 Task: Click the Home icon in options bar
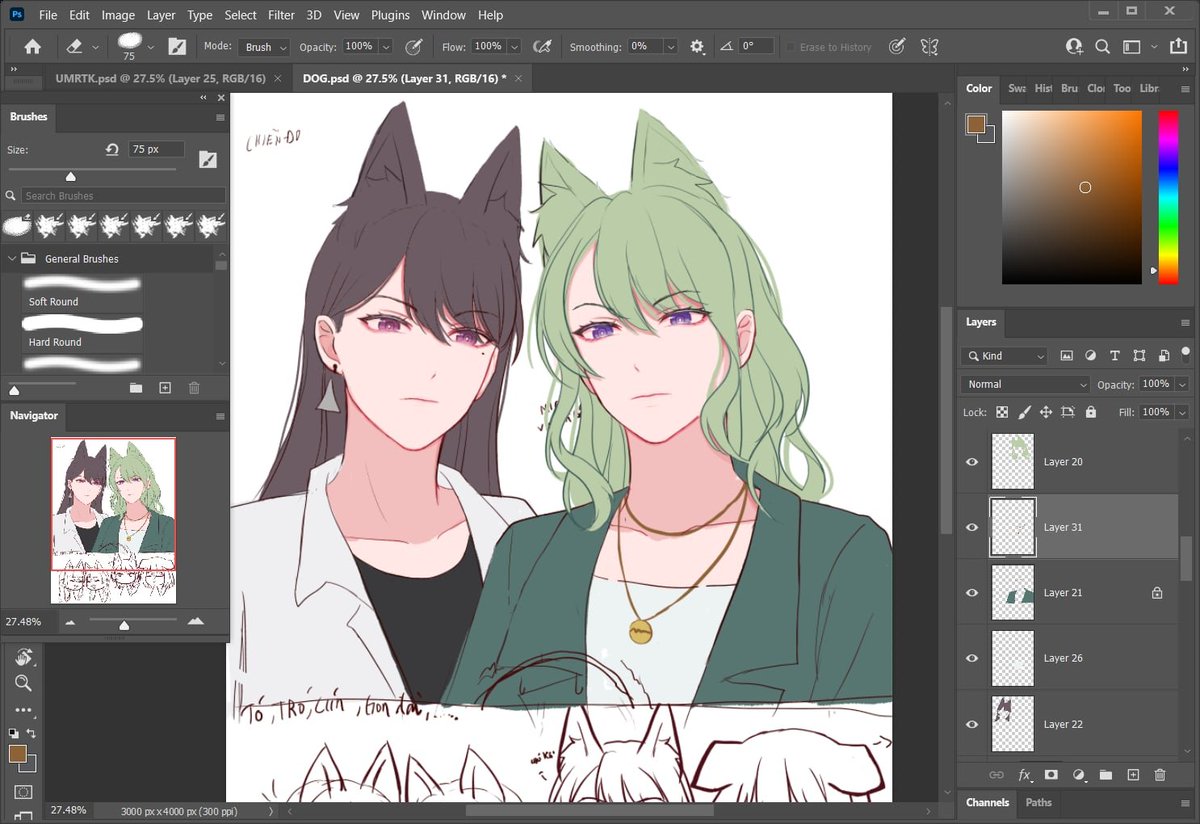(x=32, y=47)
